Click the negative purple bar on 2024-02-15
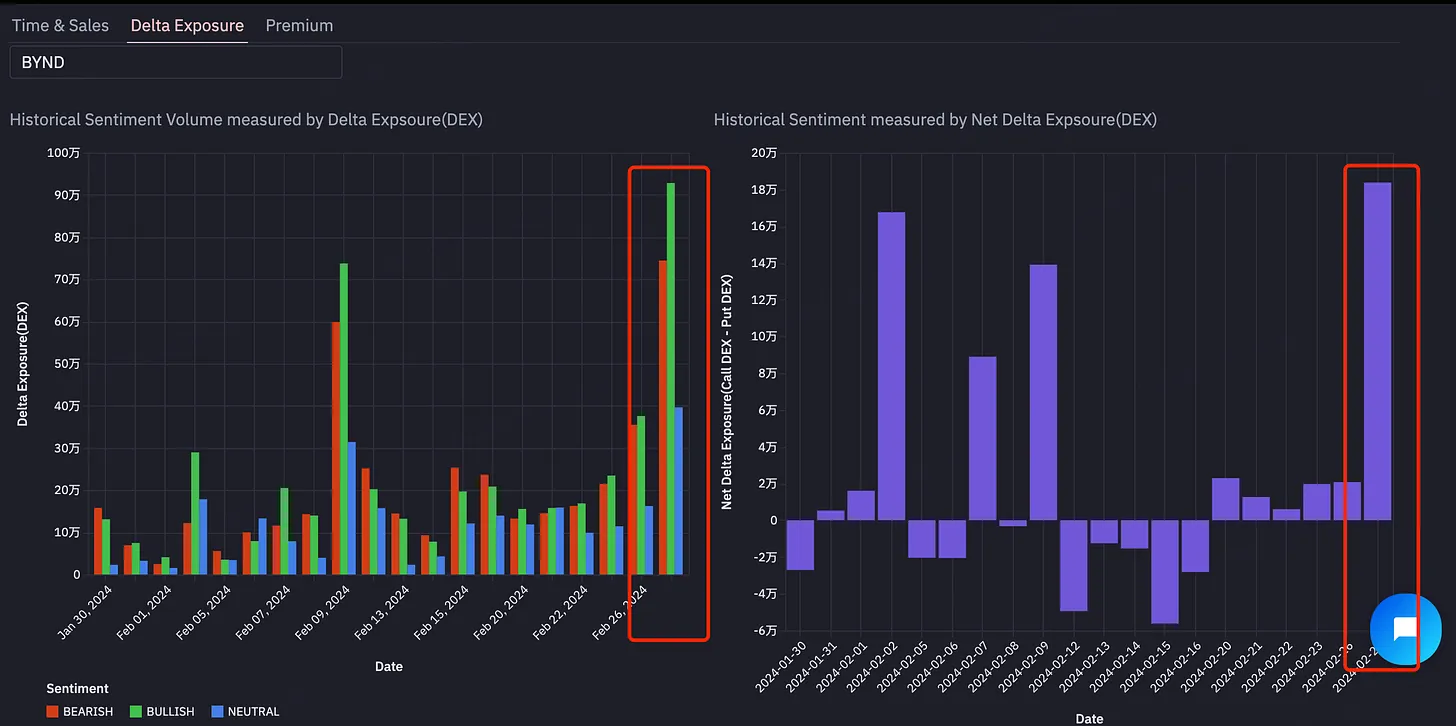This screenshot has height=726, width=1456. (x=1164, y=570)
